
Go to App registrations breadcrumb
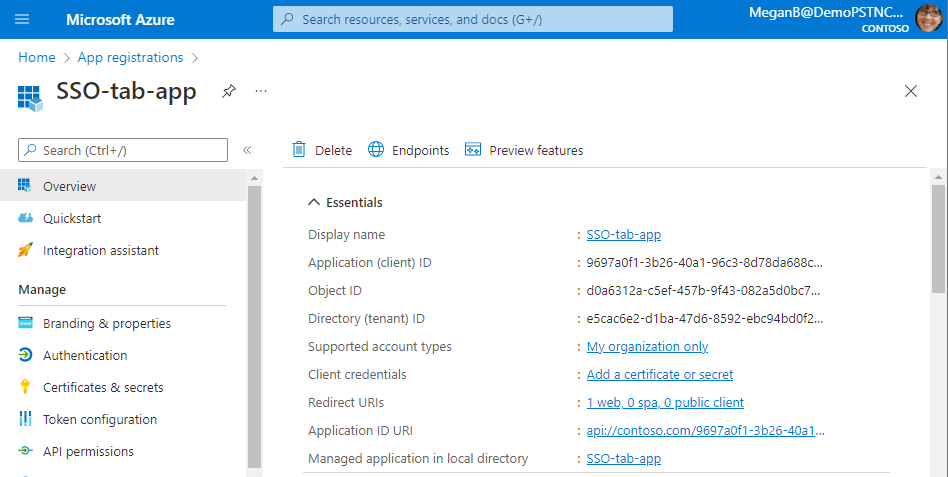coord(130,57)
